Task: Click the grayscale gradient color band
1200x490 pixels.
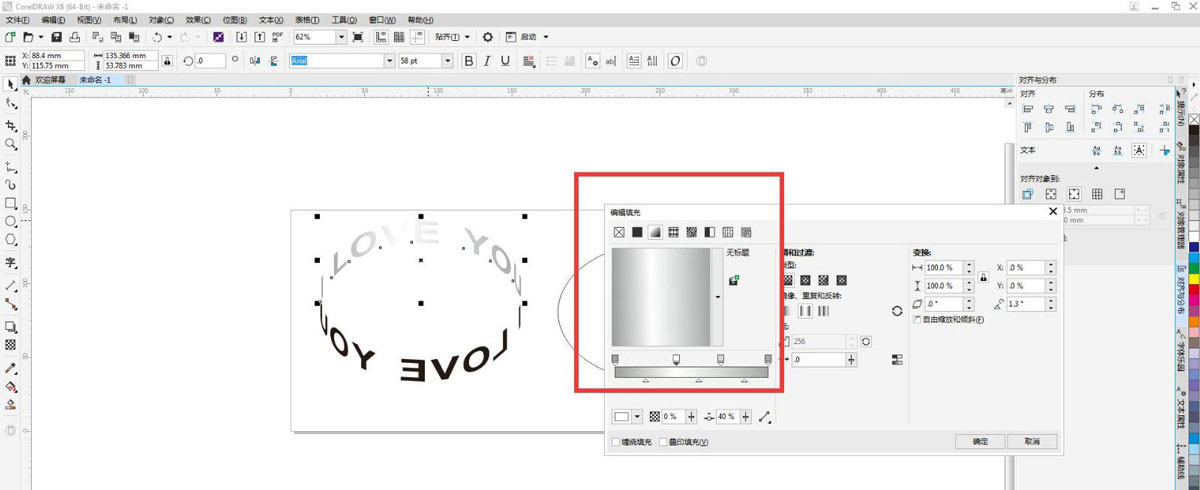Action: [x=691, y=372]
